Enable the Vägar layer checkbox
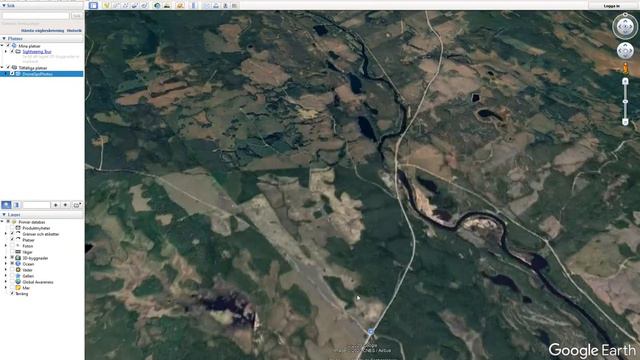The height and width of the screenshot is (360, 640). pyautogui.click(x=12, y=252)
